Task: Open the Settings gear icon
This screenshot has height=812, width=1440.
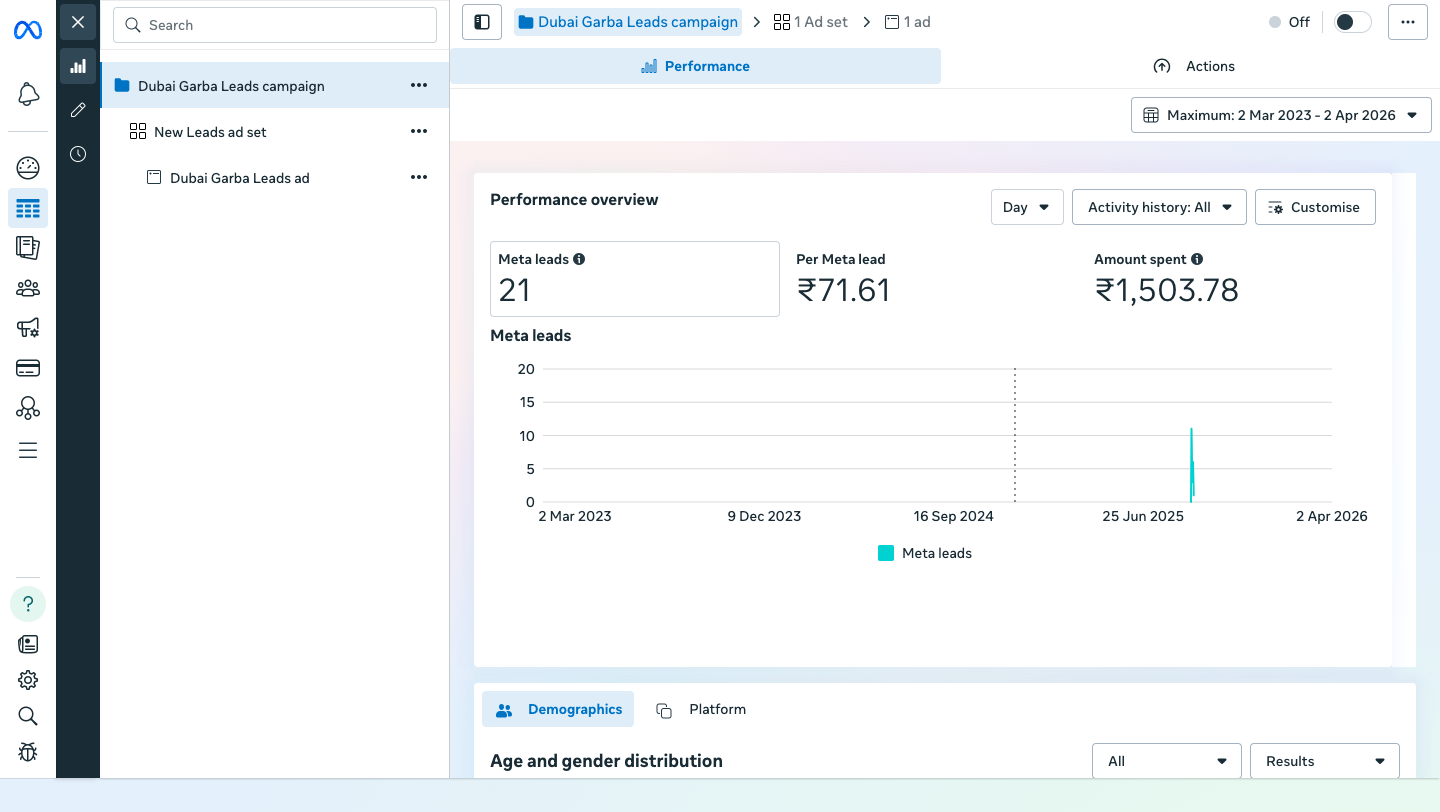Action: 28,680
